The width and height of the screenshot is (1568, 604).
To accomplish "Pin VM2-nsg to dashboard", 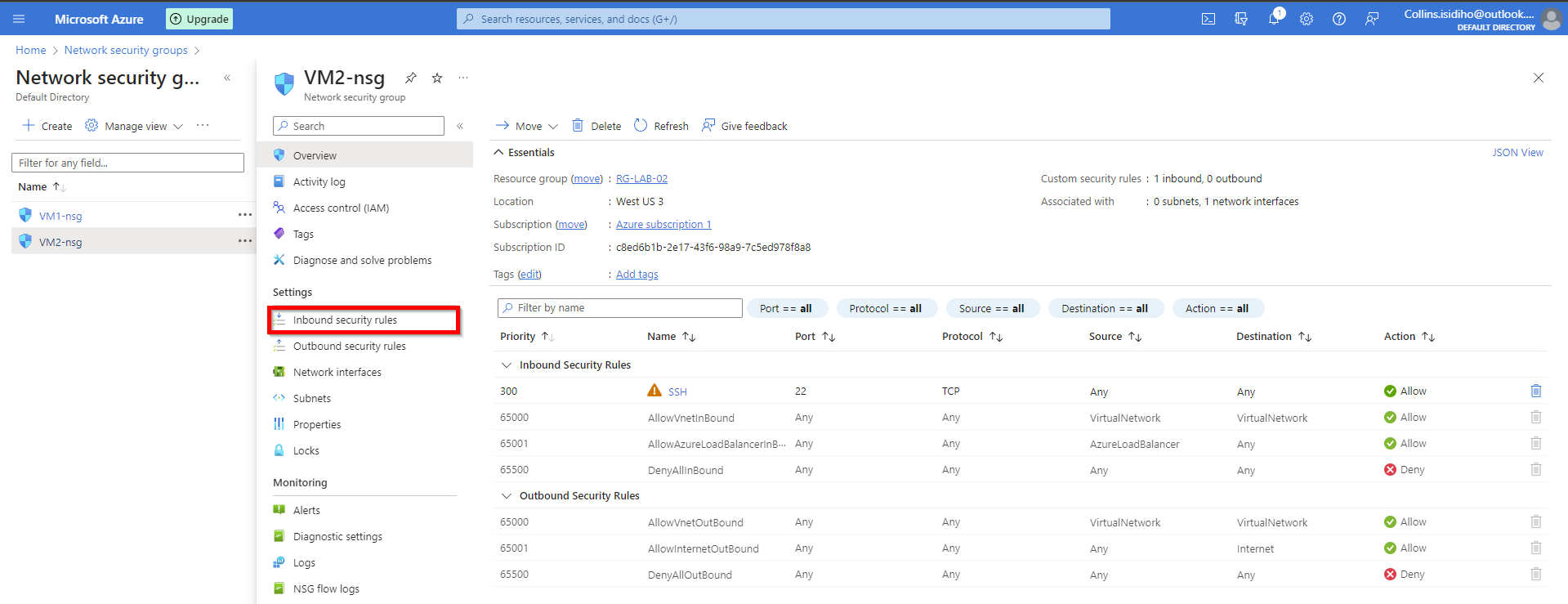I will 411,78.
